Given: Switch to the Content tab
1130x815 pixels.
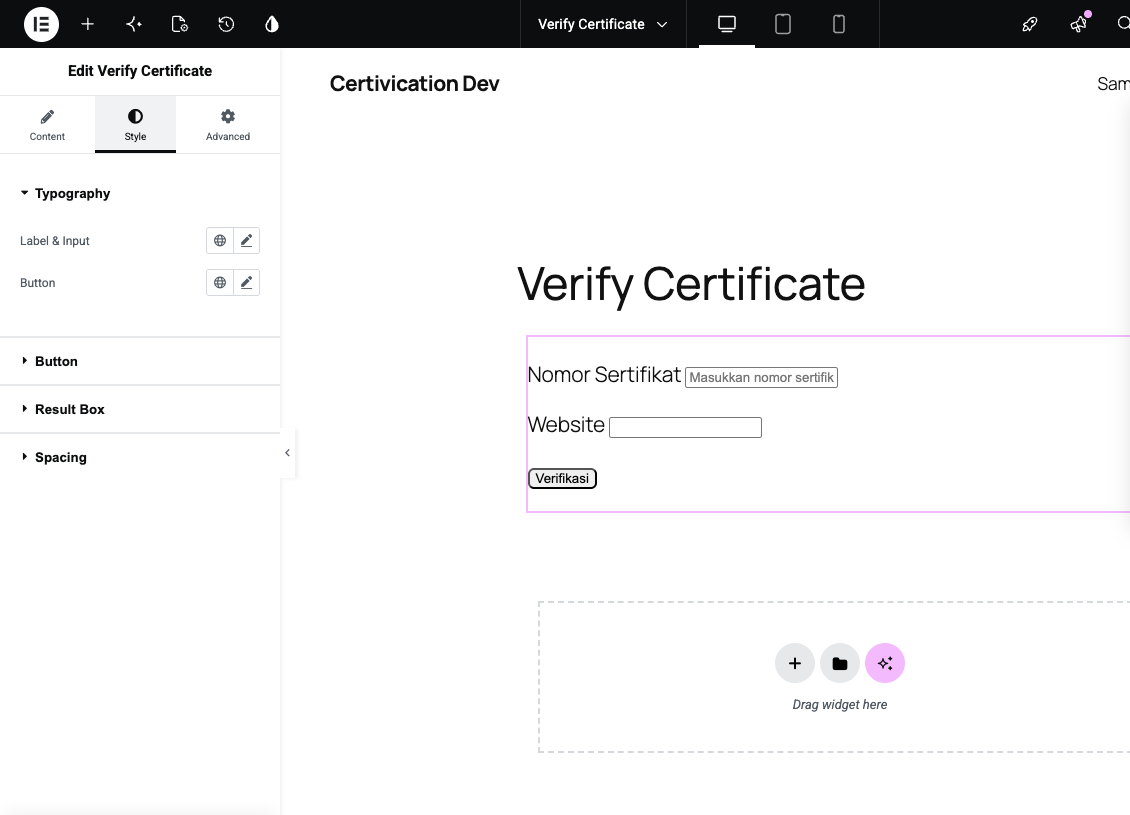Looking at the screenshot, I should 47,125.
